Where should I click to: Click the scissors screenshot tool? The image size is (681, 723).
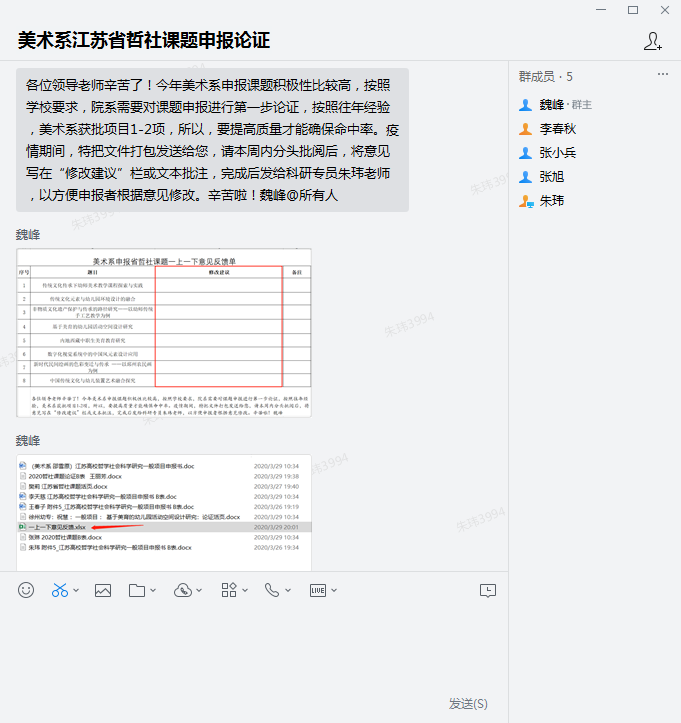(59, 590)
